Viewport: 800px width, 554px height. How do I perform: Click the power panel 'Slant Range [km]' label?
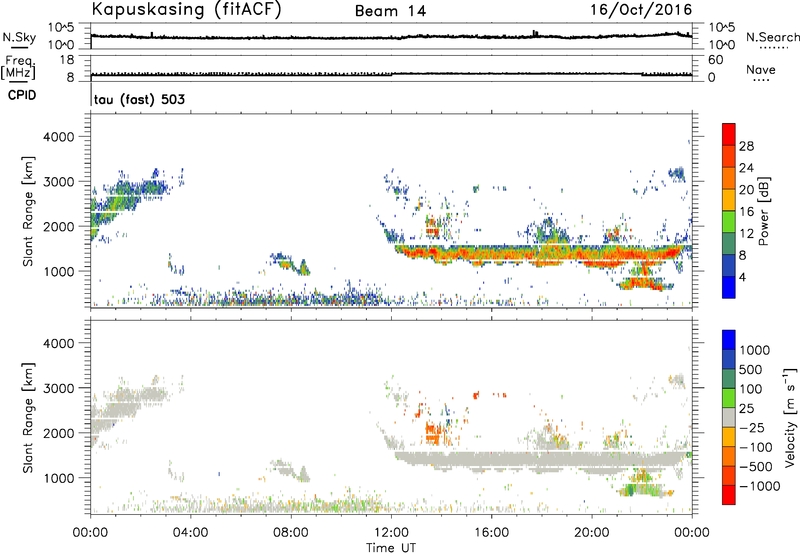coord(28,211)
